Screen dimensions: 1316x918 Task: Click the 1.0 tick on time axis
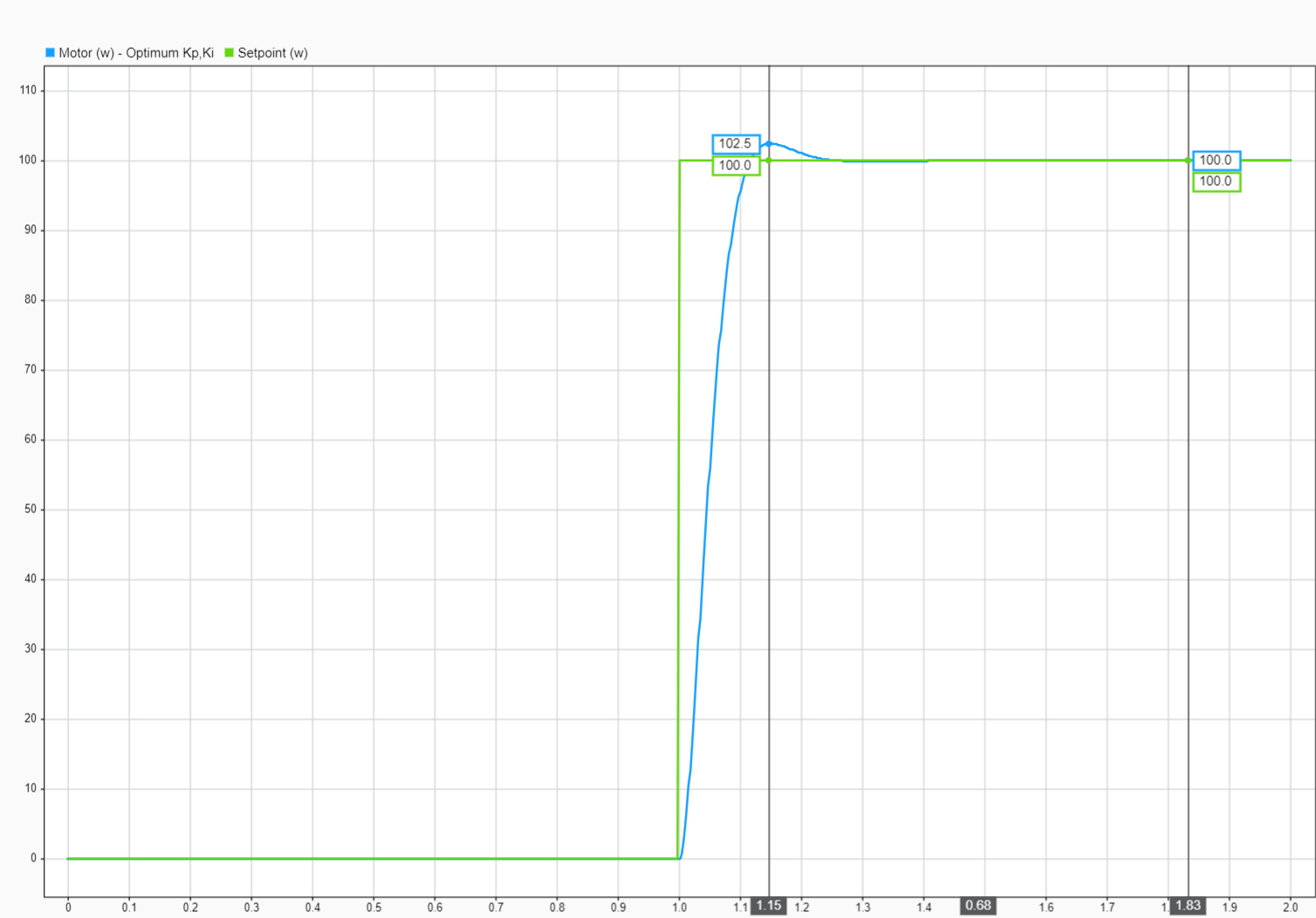click(x=679, y=908)
